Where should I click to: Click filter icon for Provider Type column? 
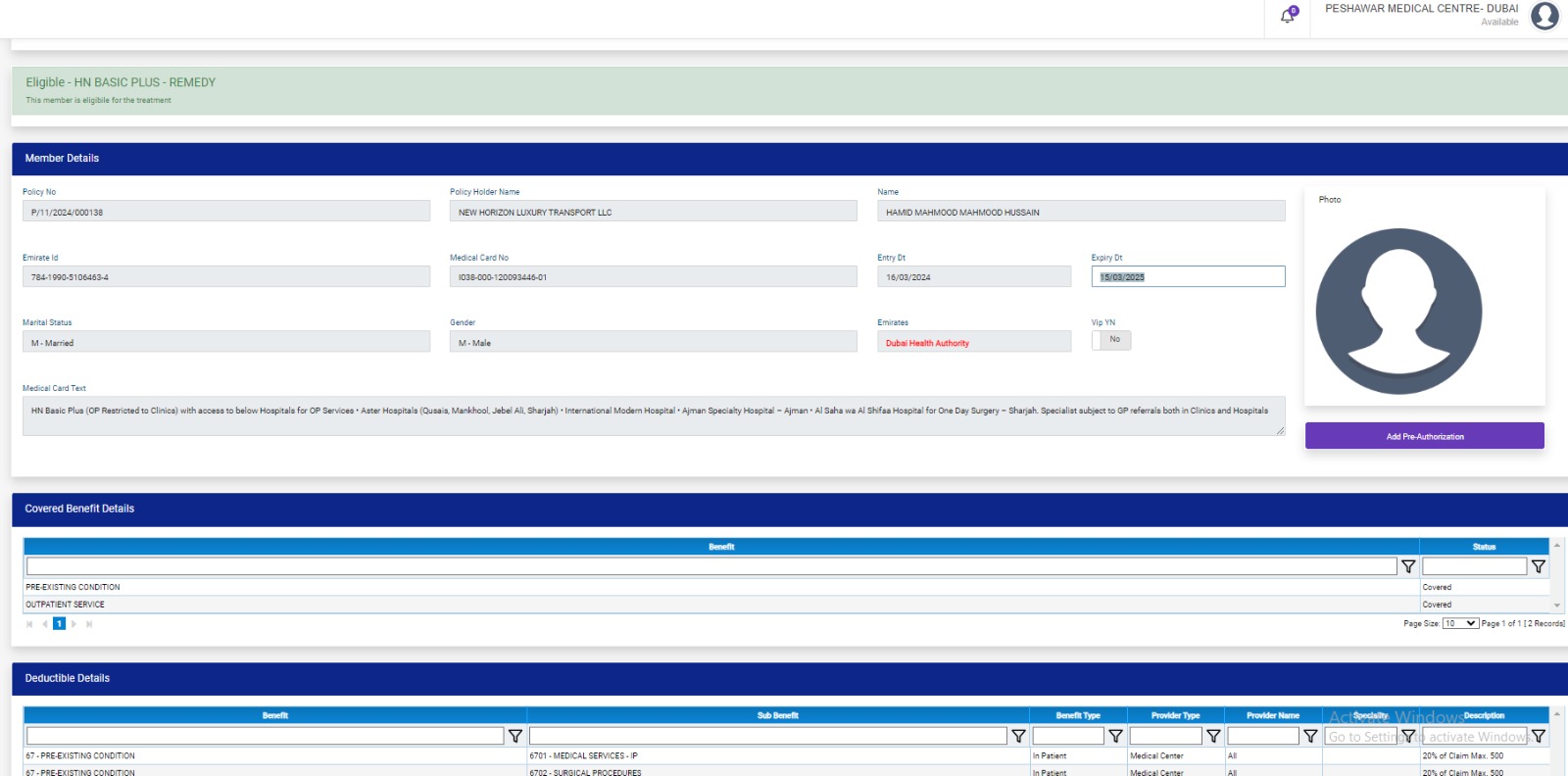coord(1213,736)
